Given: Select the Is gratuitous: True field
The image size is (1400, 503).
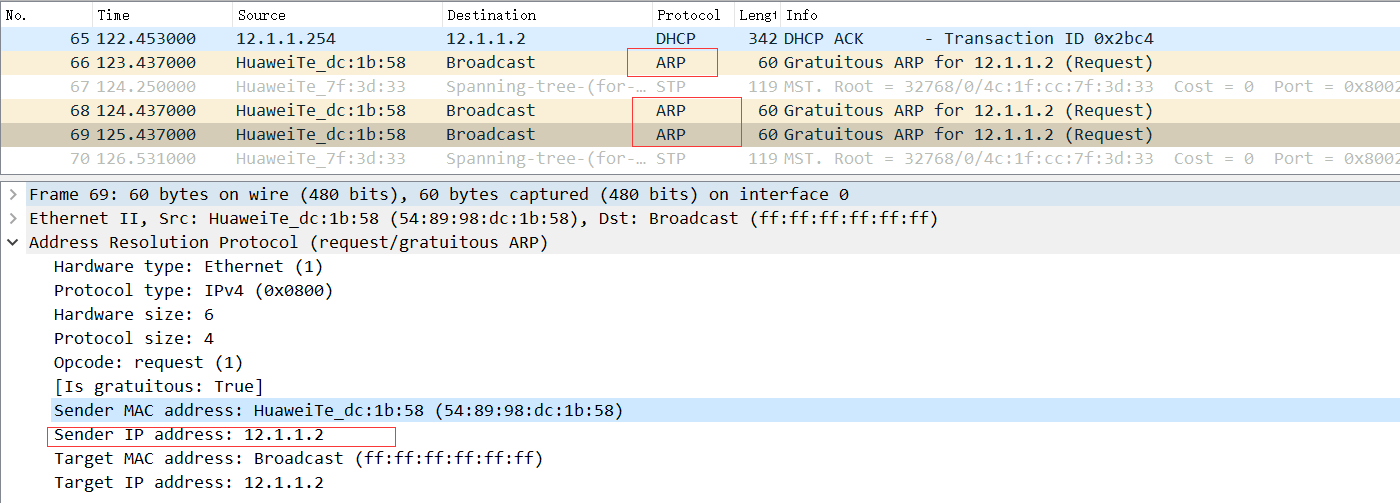Looking at the screenshot, I should click(158, 386).
